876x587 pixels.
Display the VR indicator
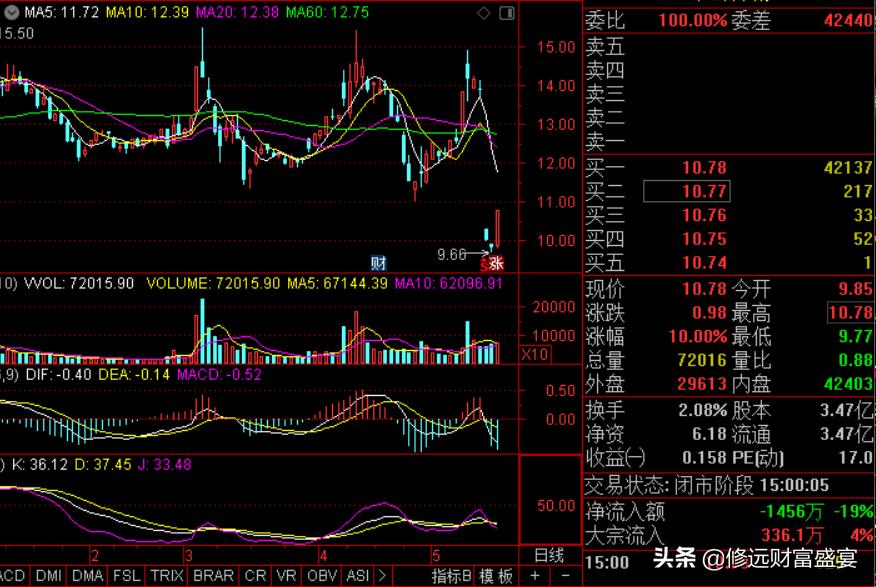[x=285, y=576]
